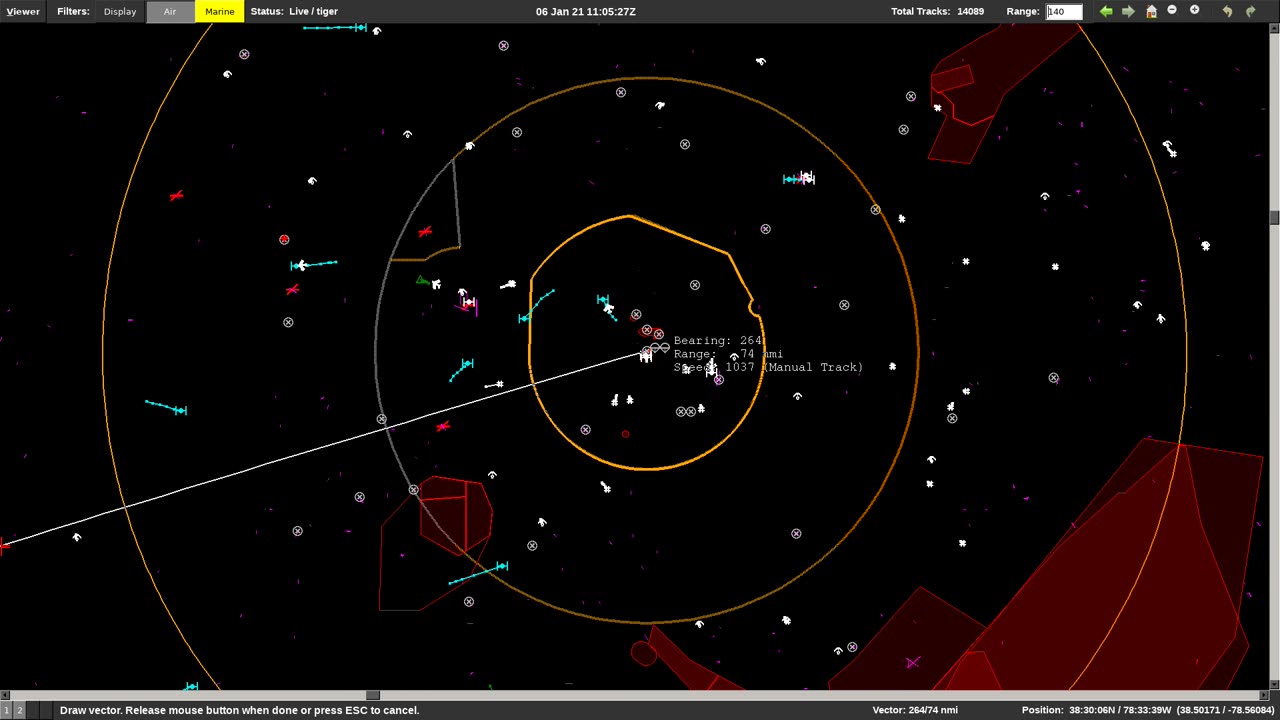Image resolution: width=1280 pixels, height=720 pixels.
Task: Click the Range input field
Action: pos(1064,11)
